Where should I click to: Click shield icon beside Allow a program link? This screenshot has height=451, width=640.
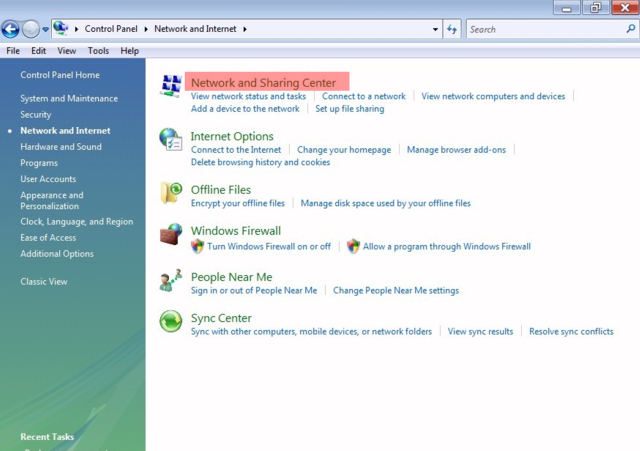coord(353,247)
